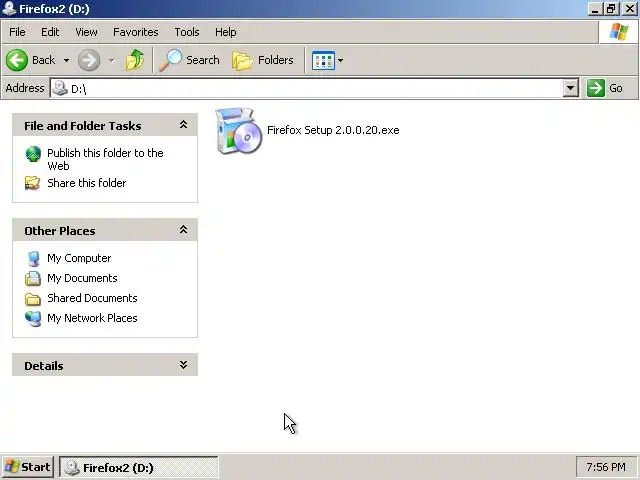Go up one folder level icon
The height and width of the screenshot is (480, 640).
coord(135,60)
